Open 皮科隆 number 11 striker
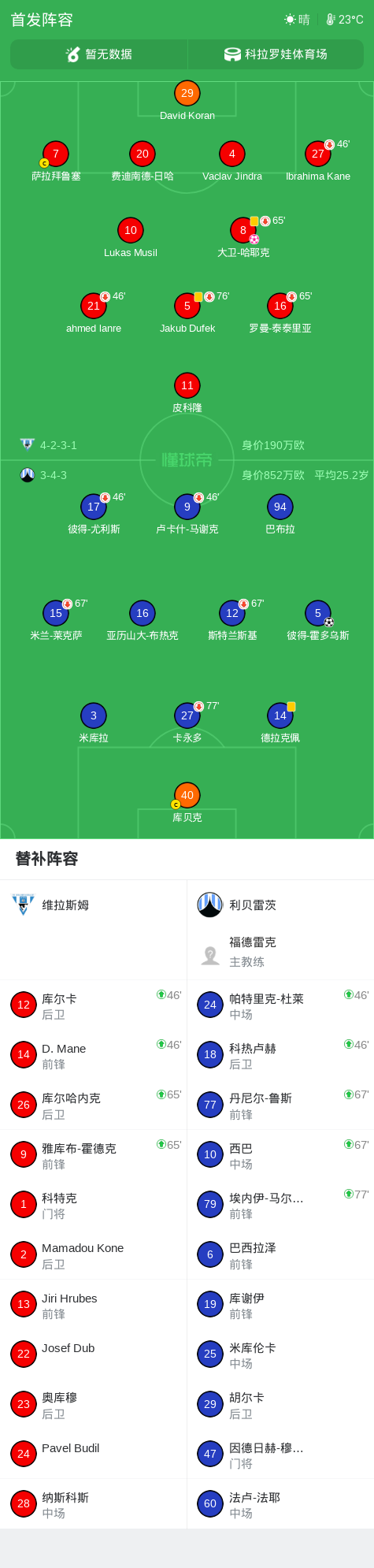This screenshot has width=374, height=1568. (187, 385)
